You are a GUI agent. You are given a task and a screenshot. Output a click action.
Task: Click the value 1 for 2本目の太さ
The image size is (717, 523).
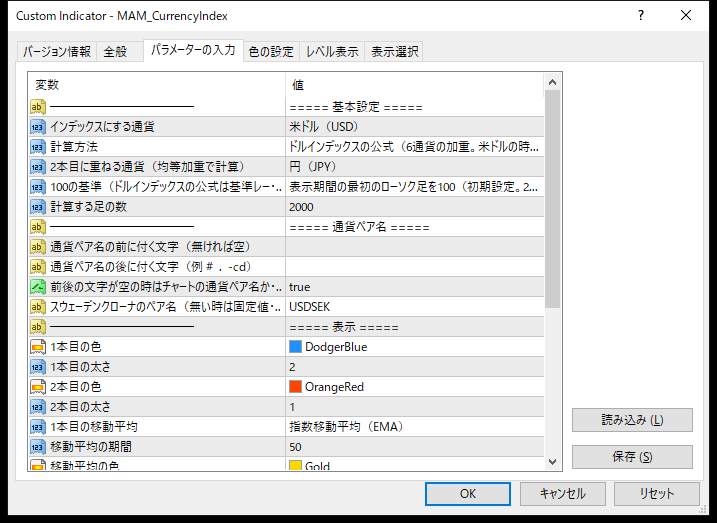tap(415, 407)
